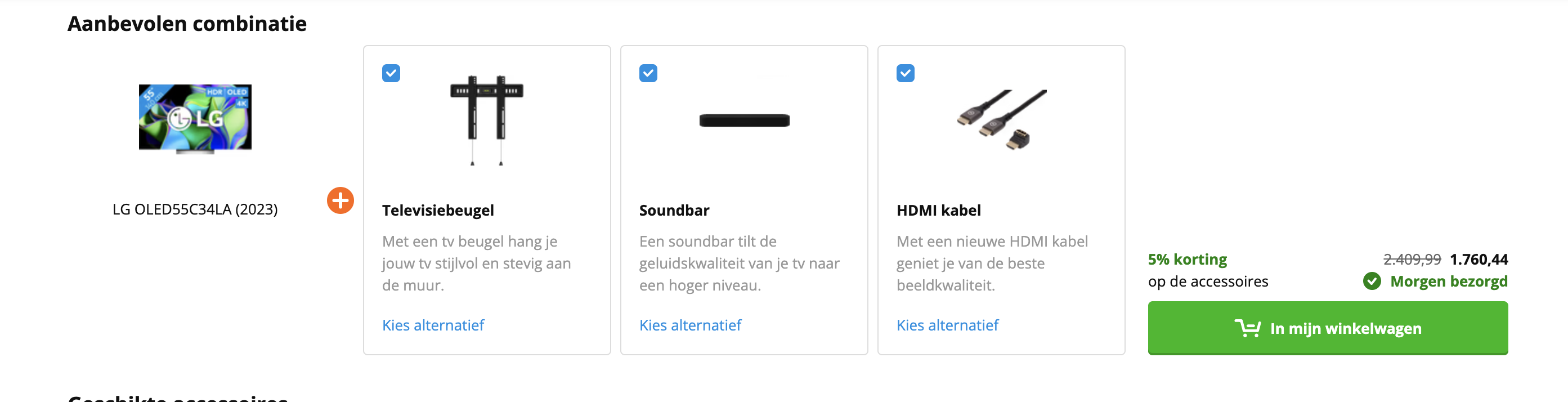Disable the Soundbar selection checkbox
The width and height of the screenshot is (1568, 402).
point(648,73)
